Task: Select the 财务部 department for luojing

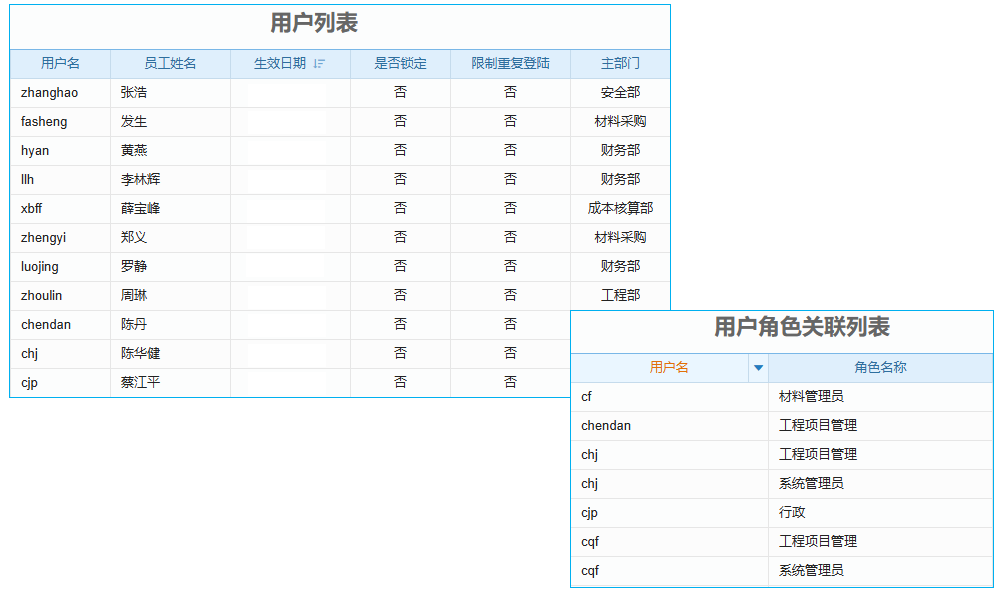Action: coord(618,266)
